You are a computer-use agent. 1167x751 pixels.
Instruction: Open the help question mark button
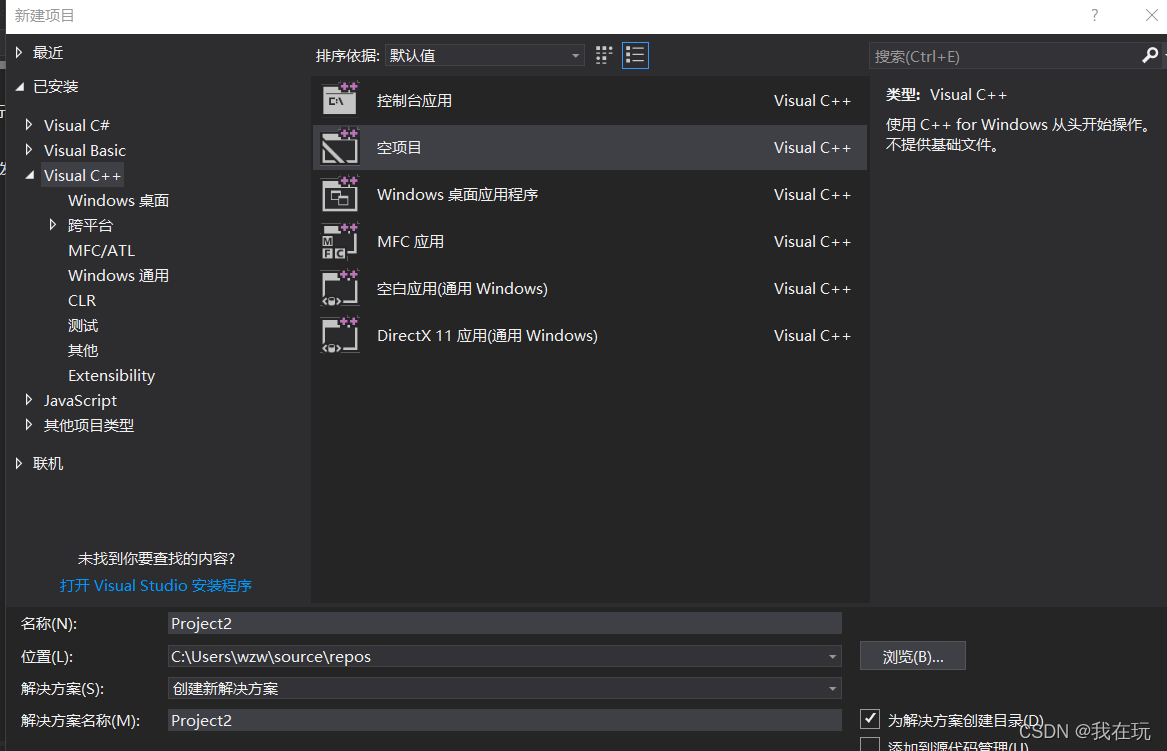[x=1094, y=15]
